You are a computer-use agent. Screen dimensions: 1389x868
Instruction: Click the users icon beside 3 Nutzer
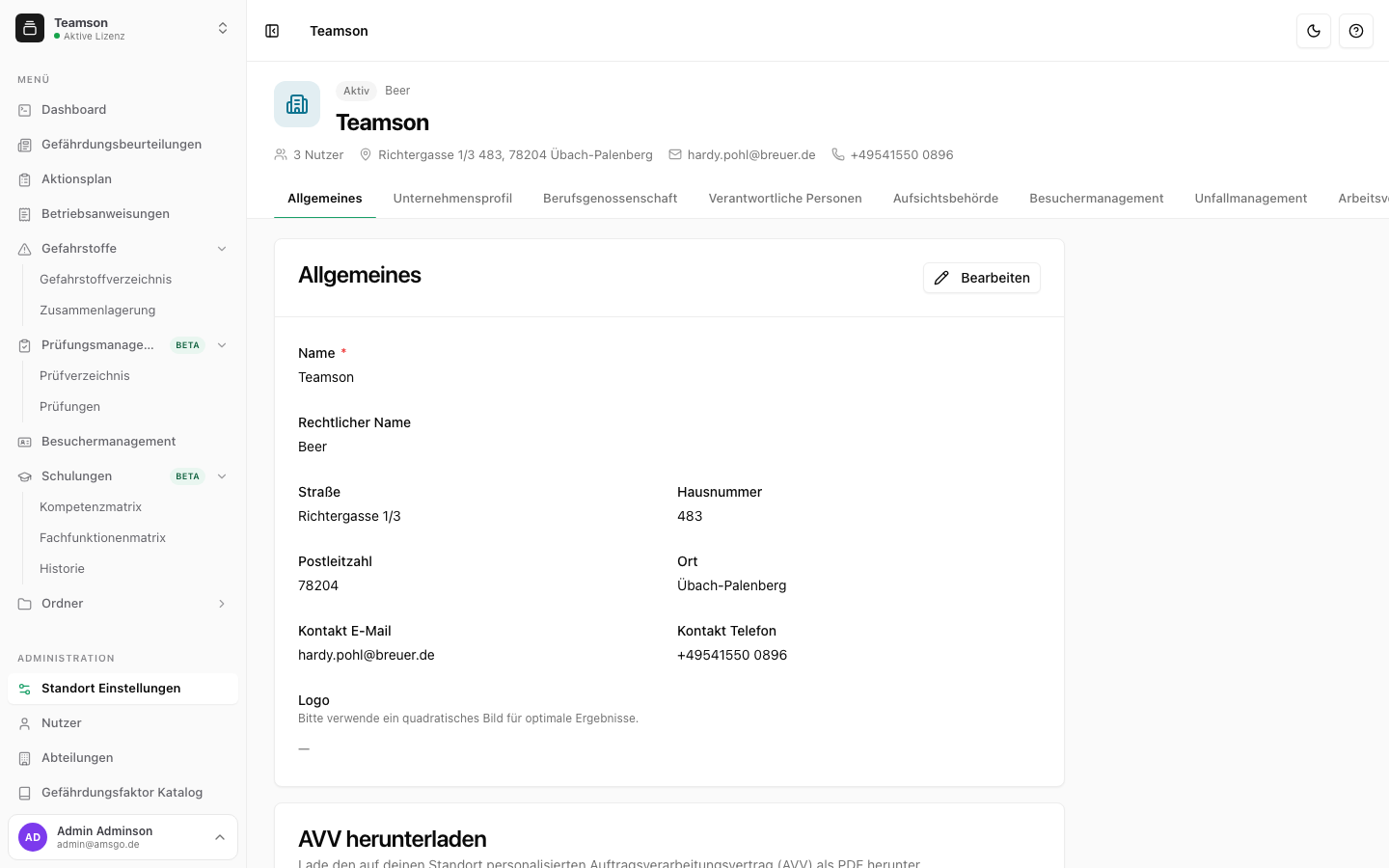pyautogui.click(x=281, y=154)
